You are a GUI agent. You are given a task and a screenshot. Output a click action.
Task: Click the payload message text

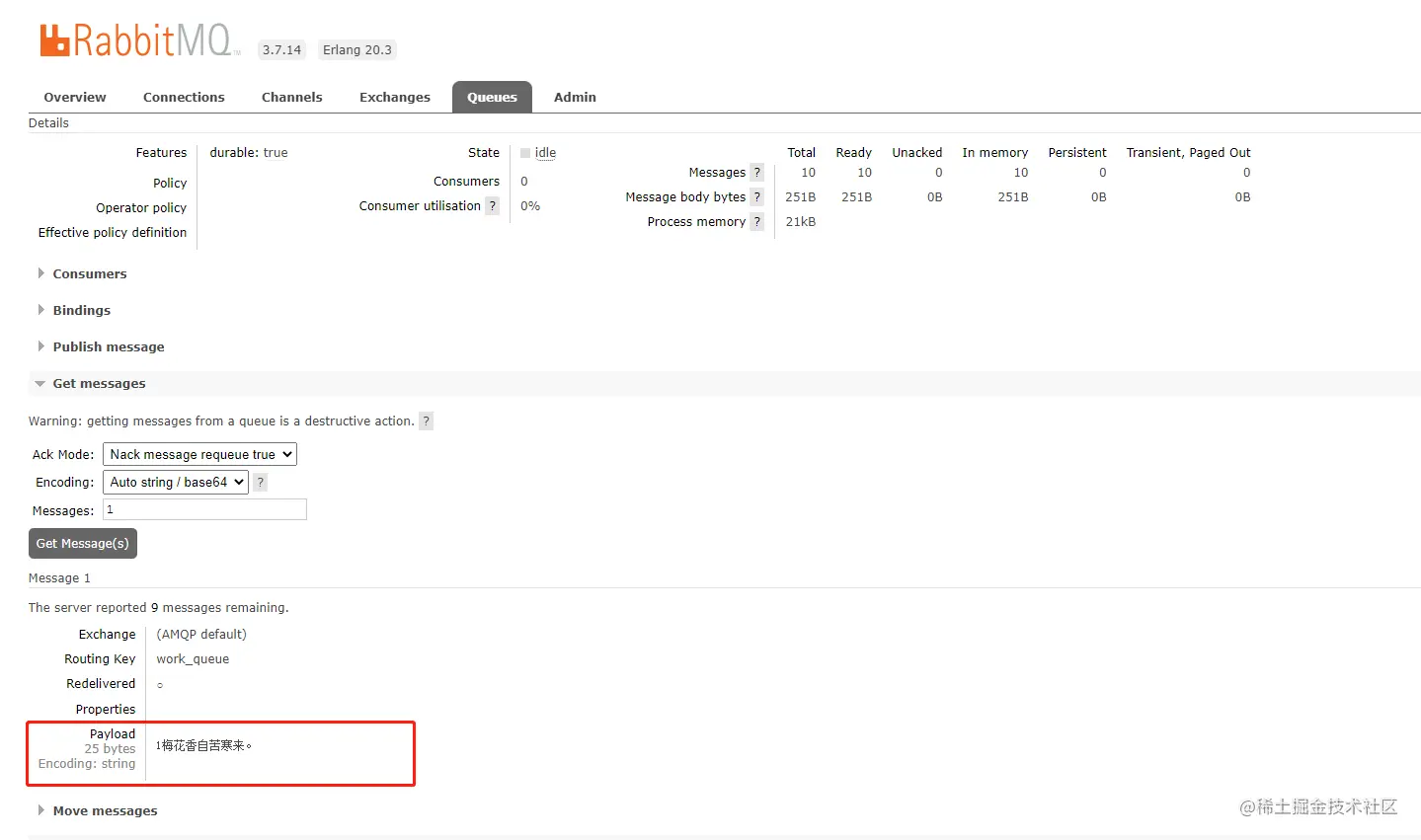pyautogui.click(x=203, y=745)
